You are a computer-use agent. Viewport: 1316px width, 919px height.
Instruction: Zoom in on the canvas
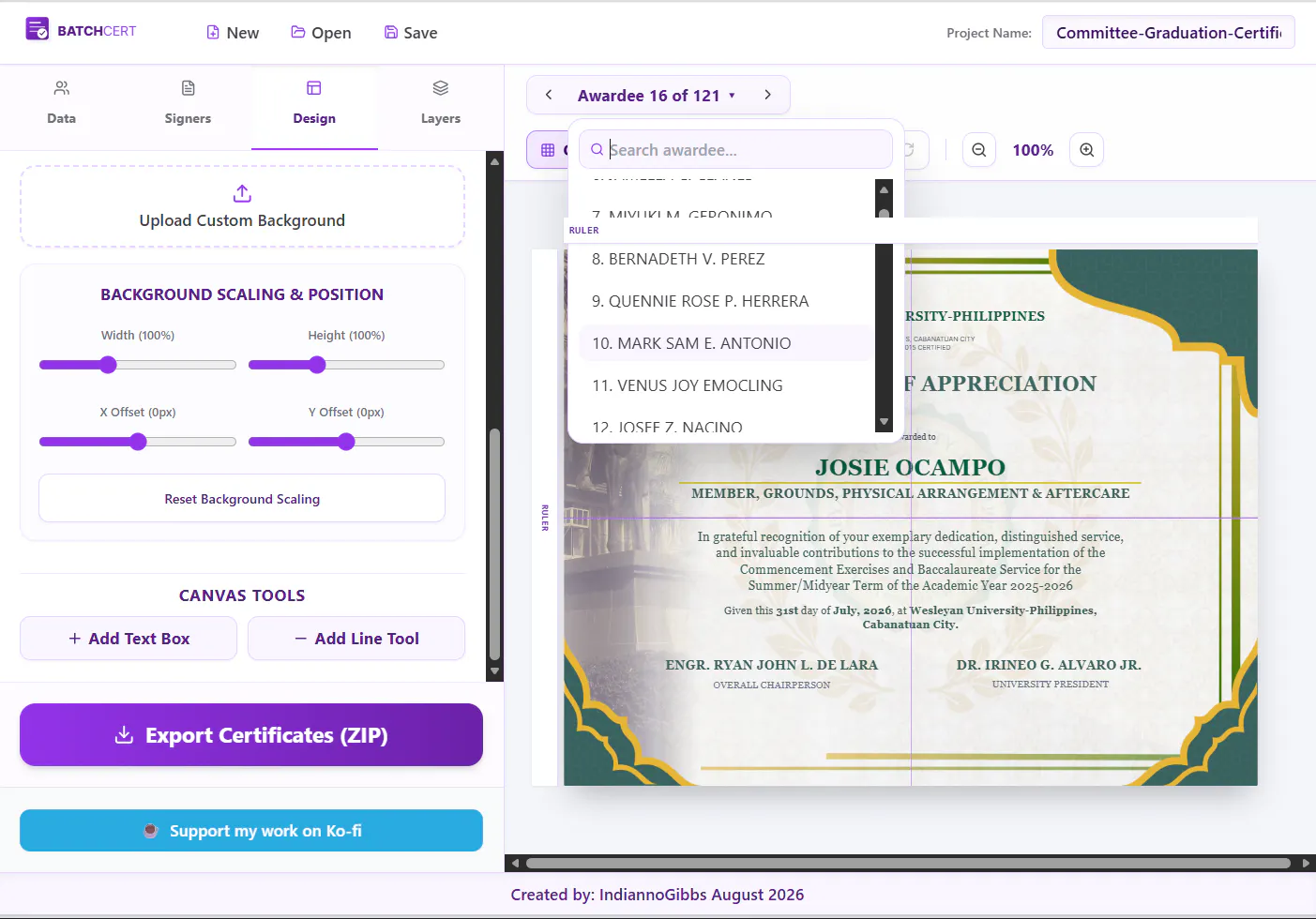point(1087,150)
